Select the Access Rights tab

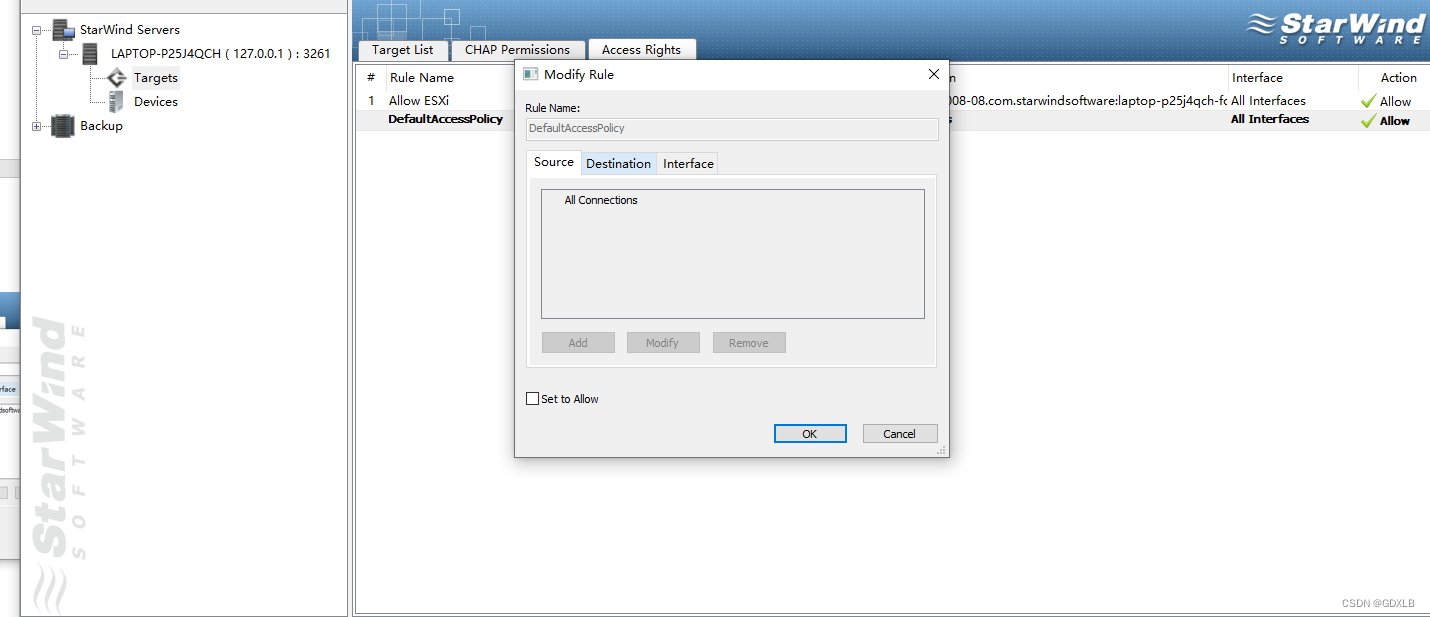pyautogui.click(x=641, y=50)
